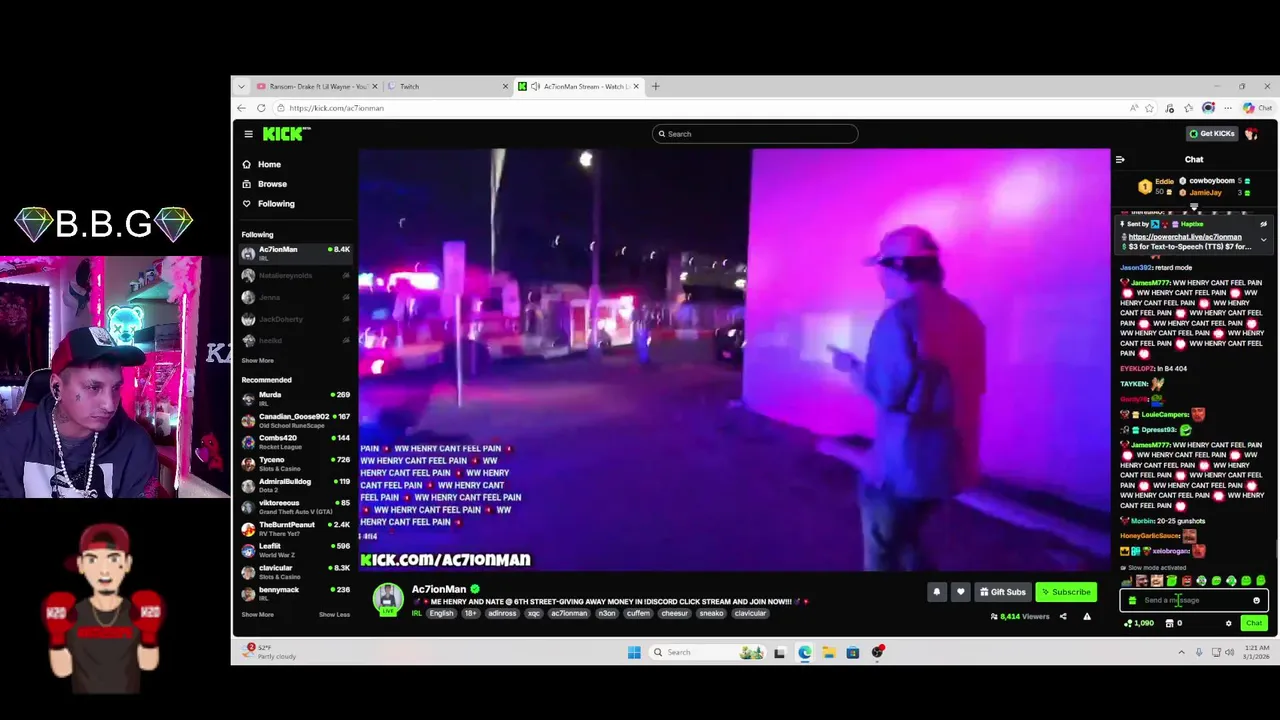Open a new browser tab
The width and height of the screenshot is (1280, 720).
[656, 86]
